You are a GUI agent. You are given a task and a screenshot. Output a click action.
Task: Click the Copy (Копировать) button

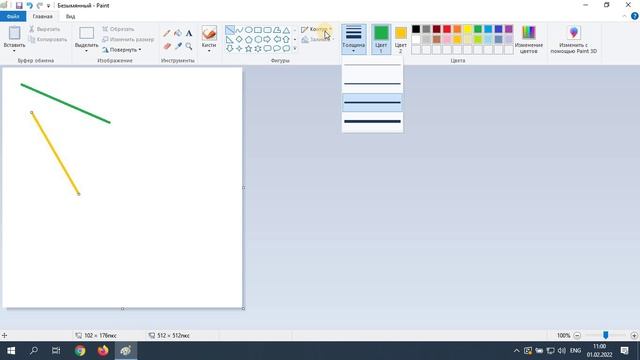click(48, 40)
